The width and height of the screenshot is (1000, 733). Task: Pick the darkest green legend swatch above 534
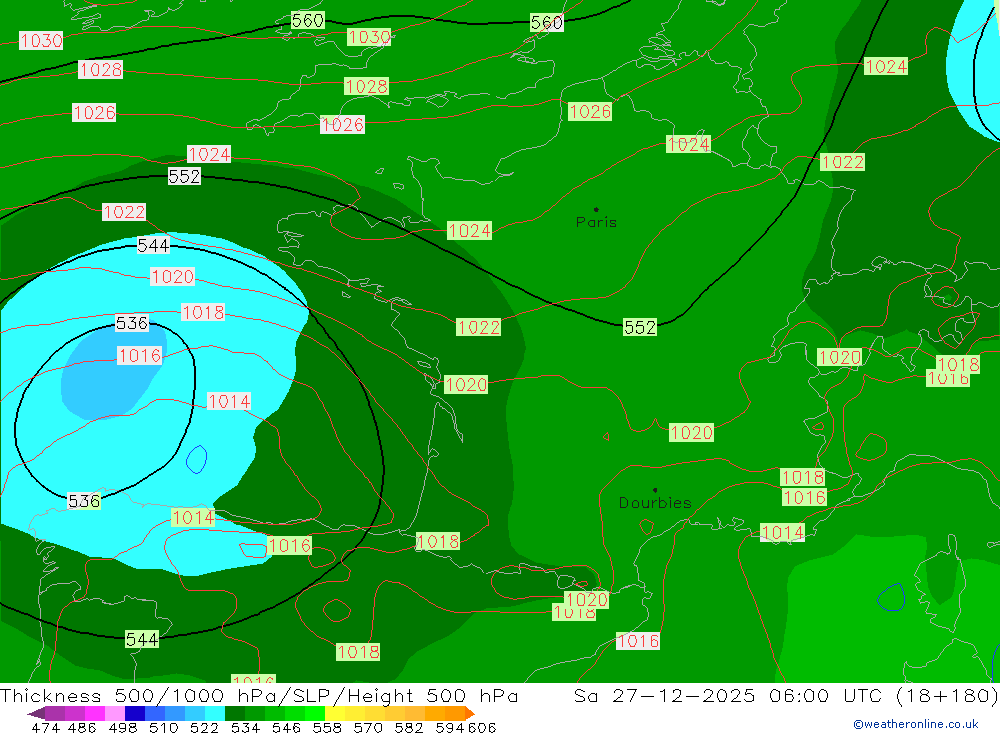(x=235, y=713)
